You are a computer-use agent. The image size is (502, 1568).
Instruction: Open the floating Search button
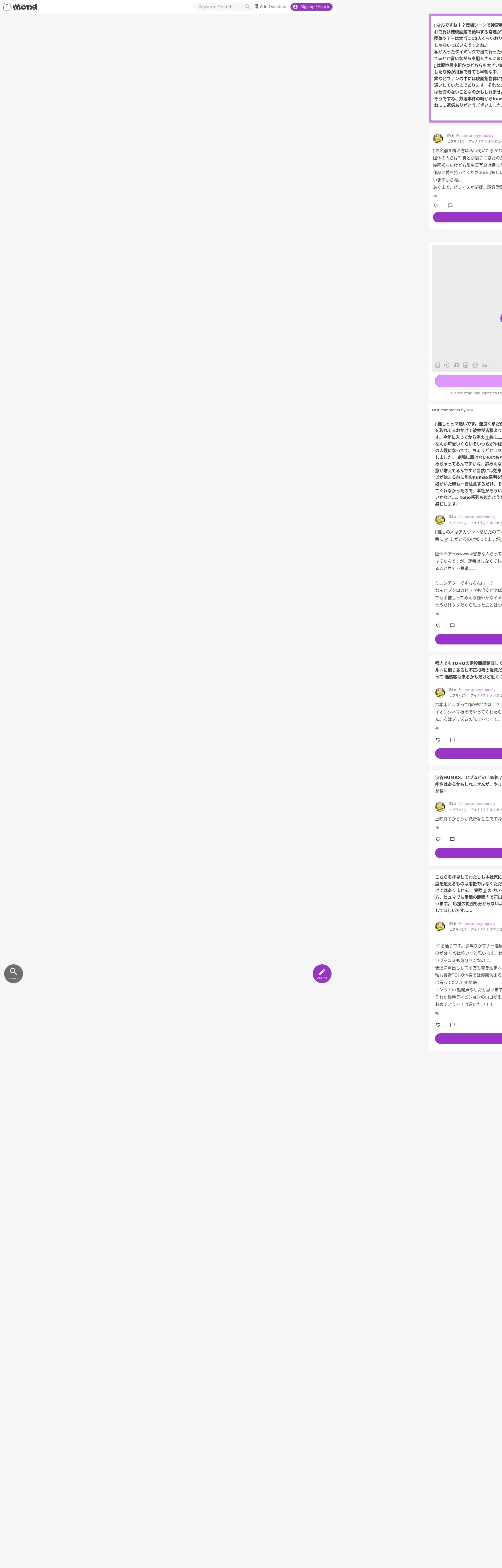13,973
